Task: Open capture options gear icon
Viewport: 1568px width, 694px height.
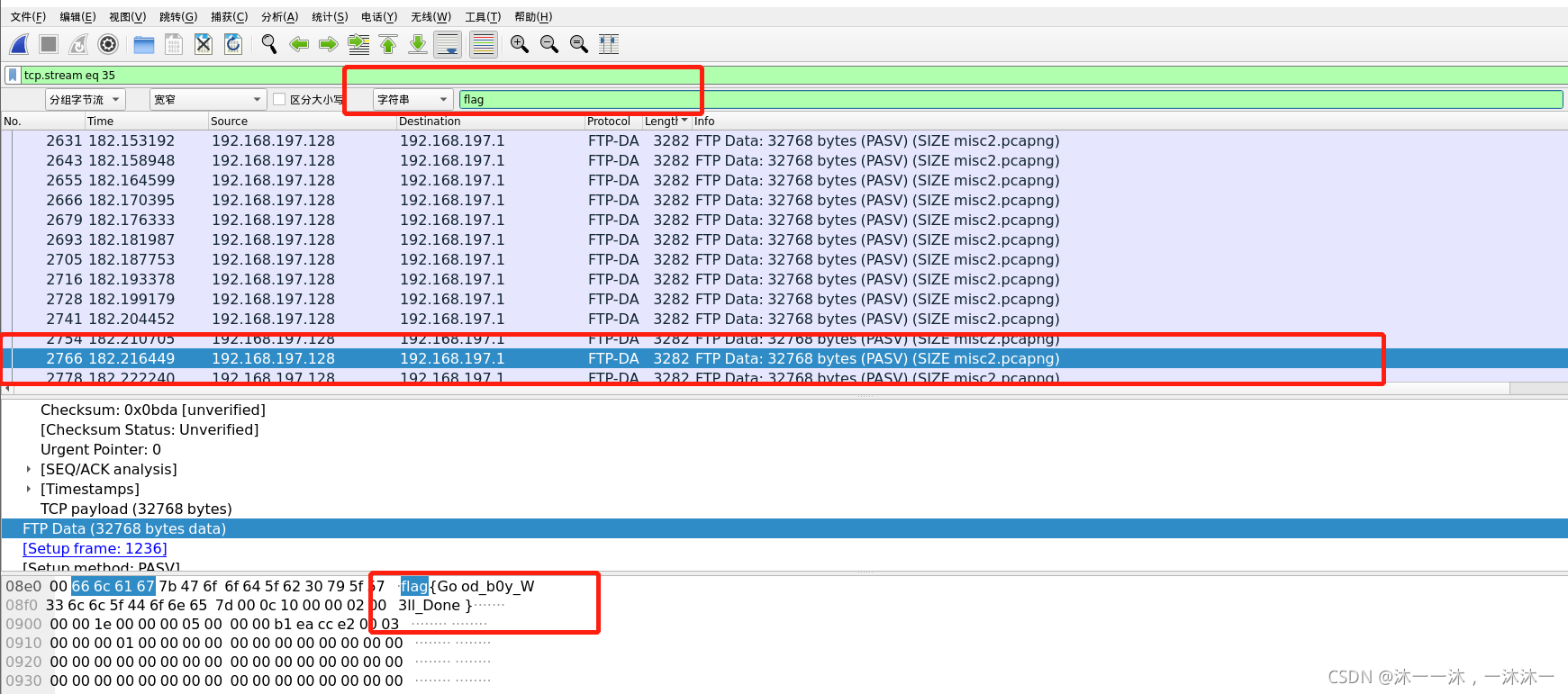Action: point(108,44)
